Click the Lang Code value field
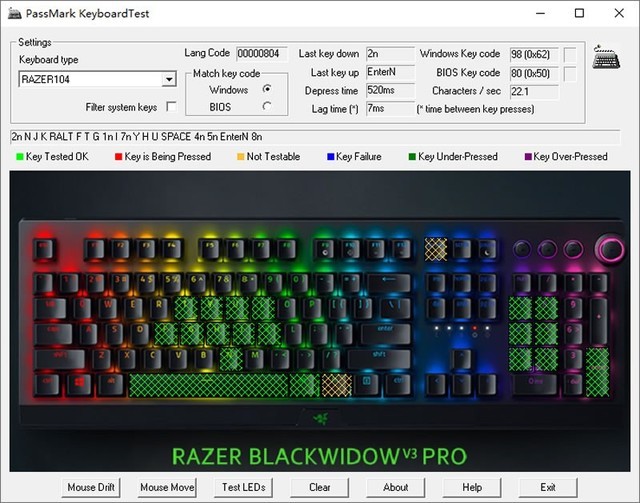This screenshot has width=640, height=503. coord(262,53)
